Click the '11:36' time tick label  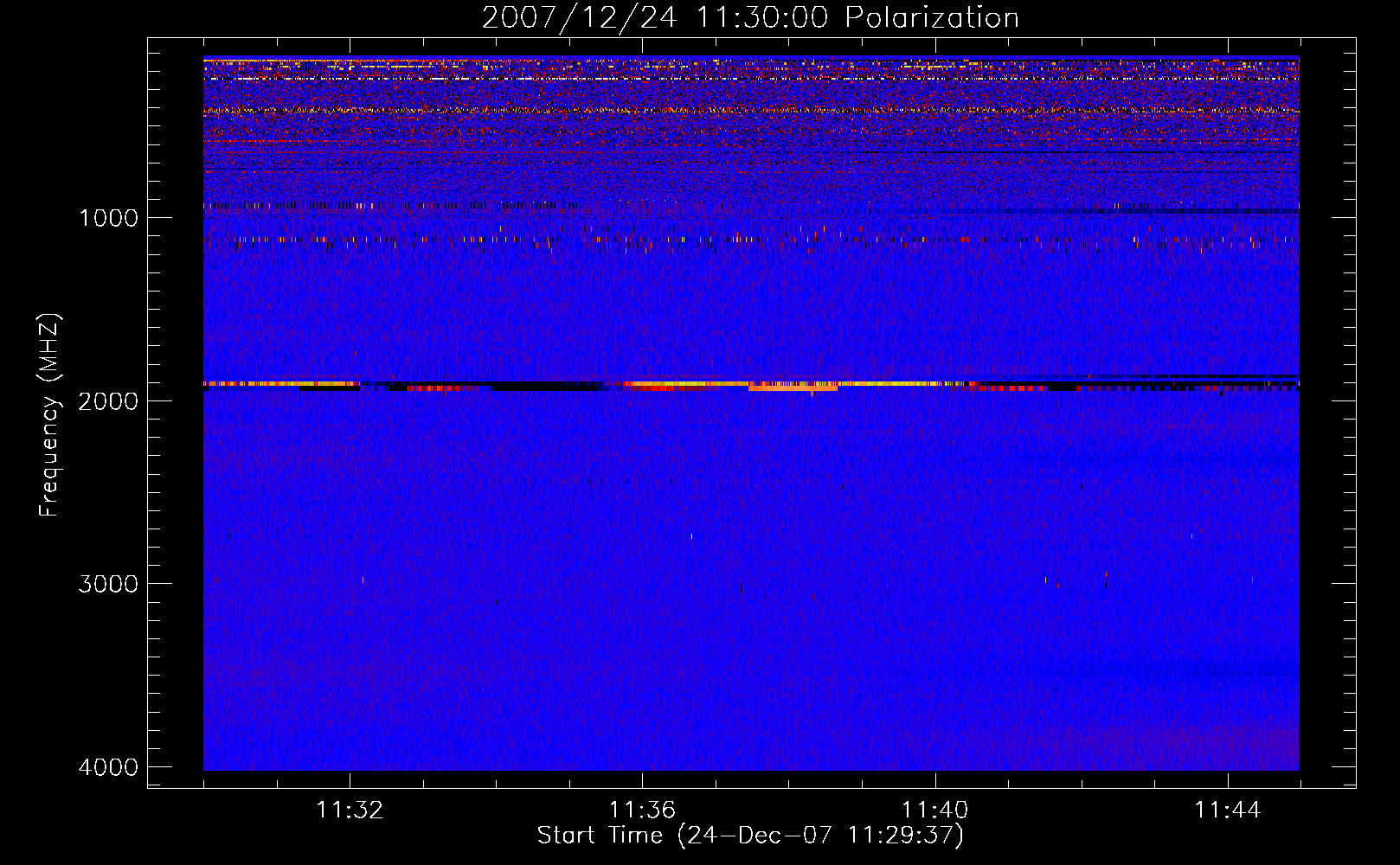pos(642,810)
